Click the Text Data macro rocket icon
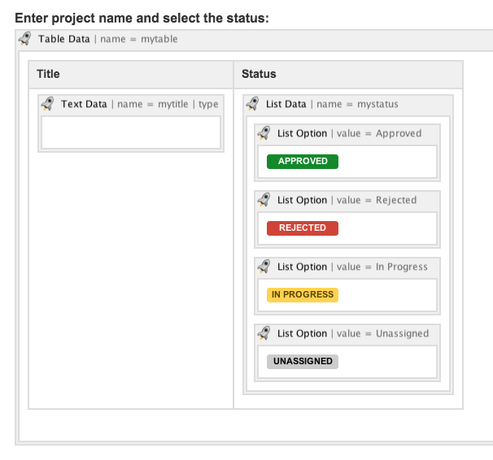493x460 pixels. coord(48,104)
